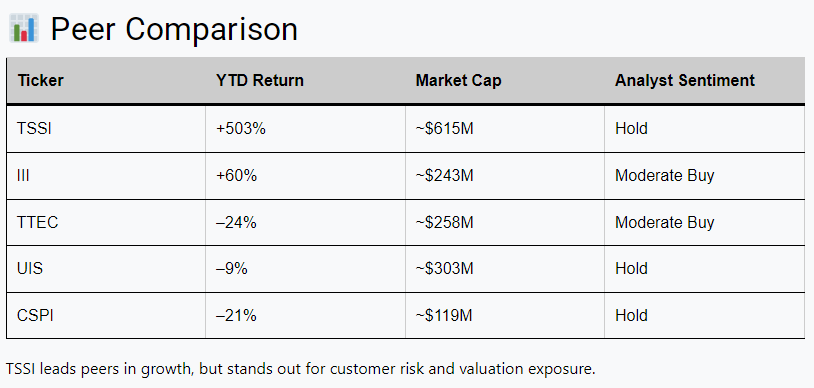This screenshot has width=814, height=388.
Task: Click the Ticker column header
Action: 40,81
